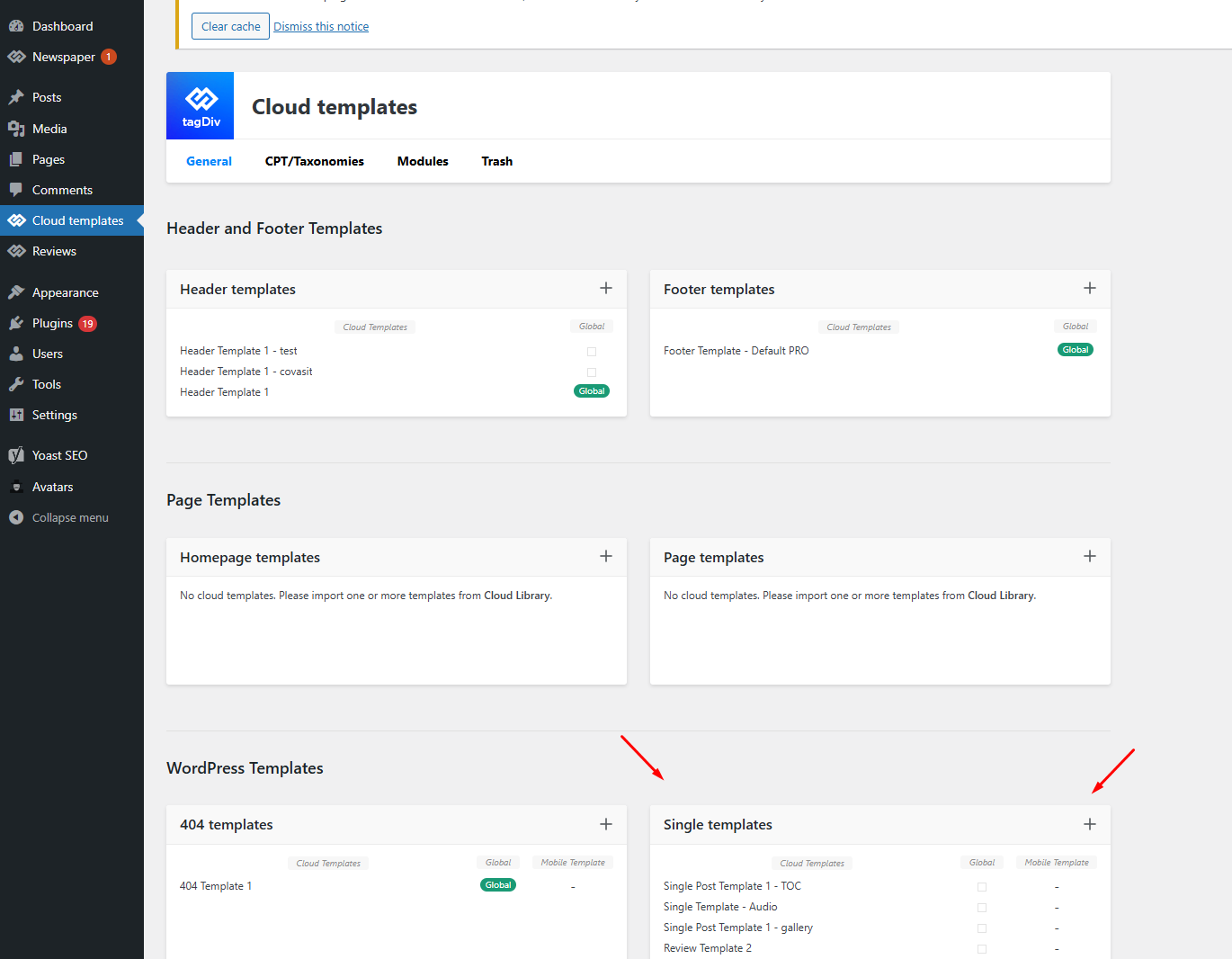Image resolution: width=1232 pixels, height=959 pixels.
Task: Click the Plugins update count badge 19
Action: click(87, 324)
